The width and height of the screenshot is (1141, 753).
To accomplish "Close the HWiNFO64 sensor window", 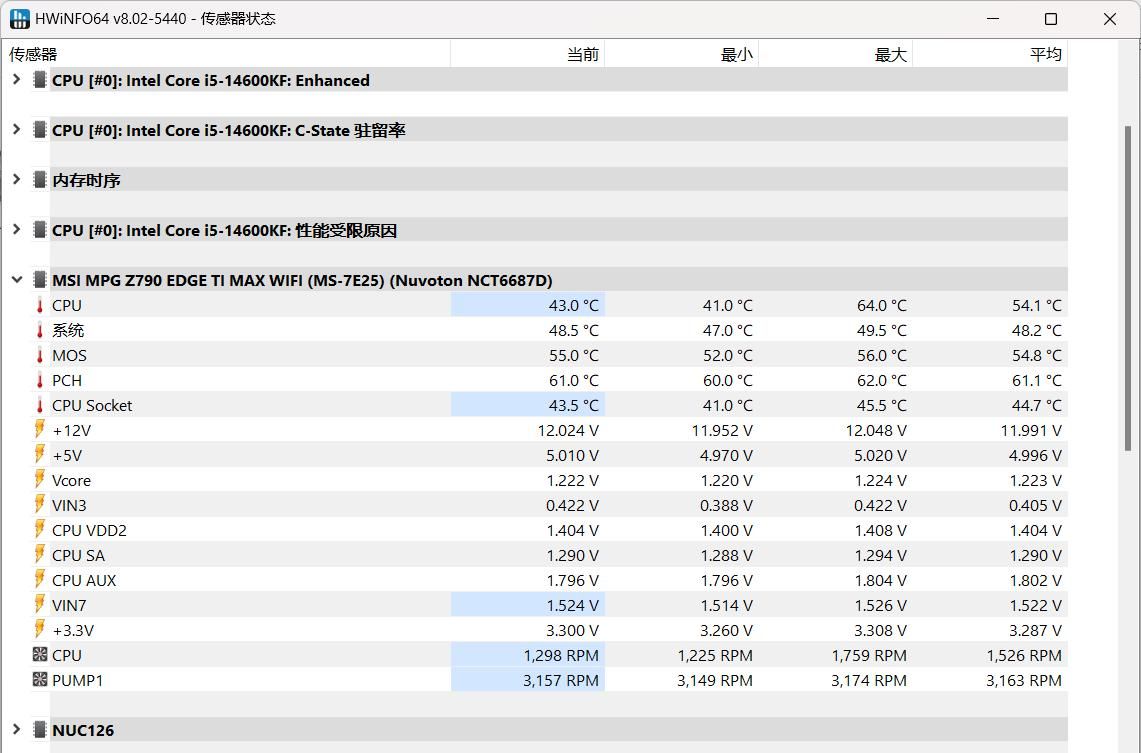I will (x=1110, y=19).
